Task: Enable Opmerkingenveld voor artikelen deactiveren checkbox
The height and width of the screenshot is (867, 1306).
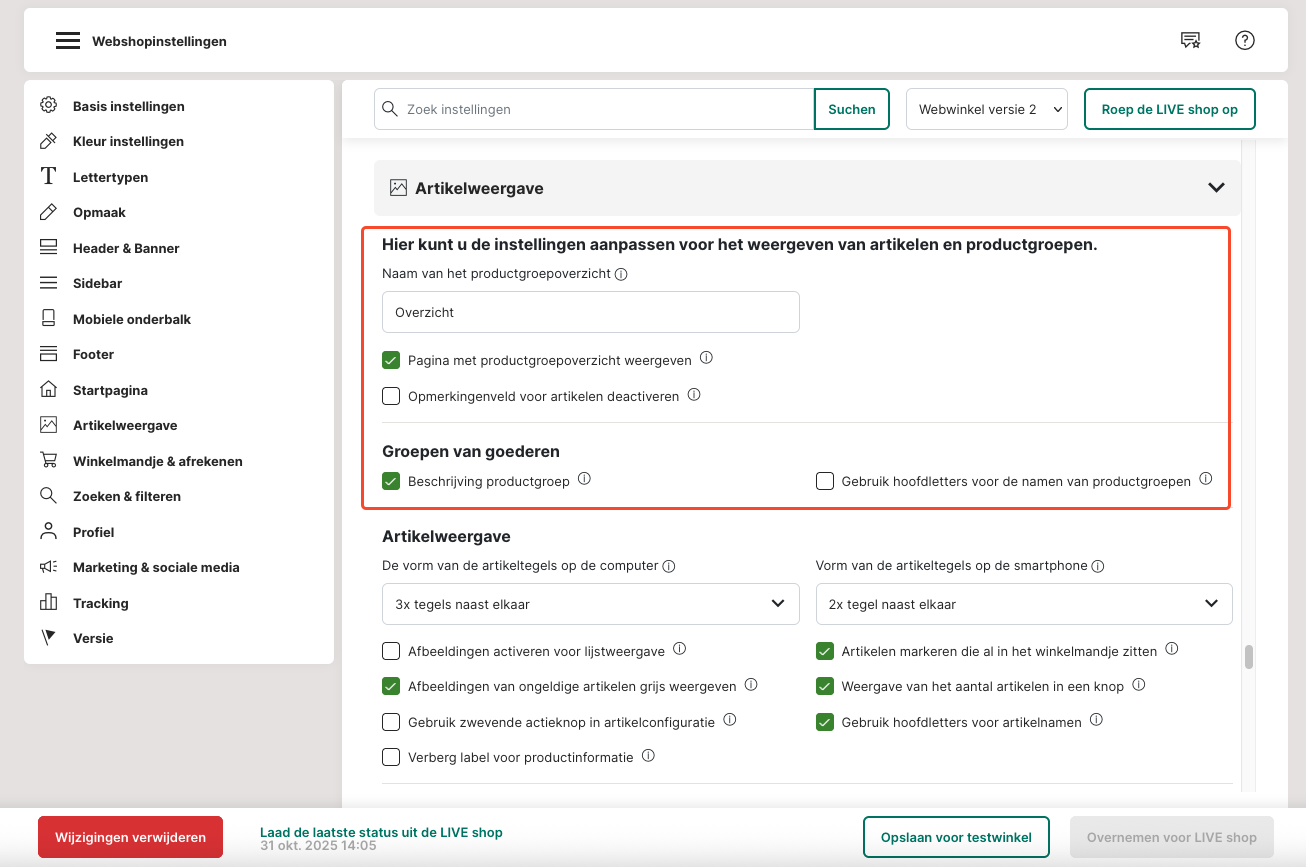Action: pyautogui.click(x=391, y=396)
